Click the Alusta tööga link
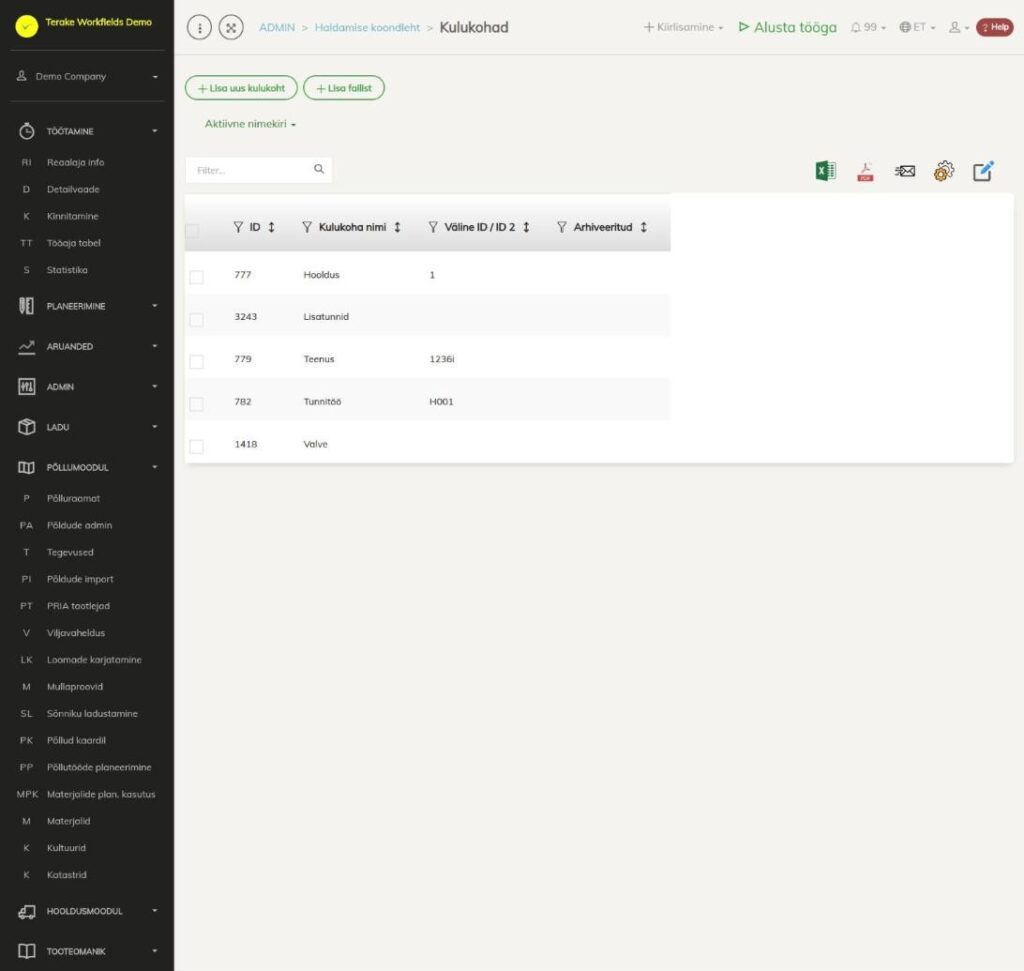 click(x=787, y=27)
